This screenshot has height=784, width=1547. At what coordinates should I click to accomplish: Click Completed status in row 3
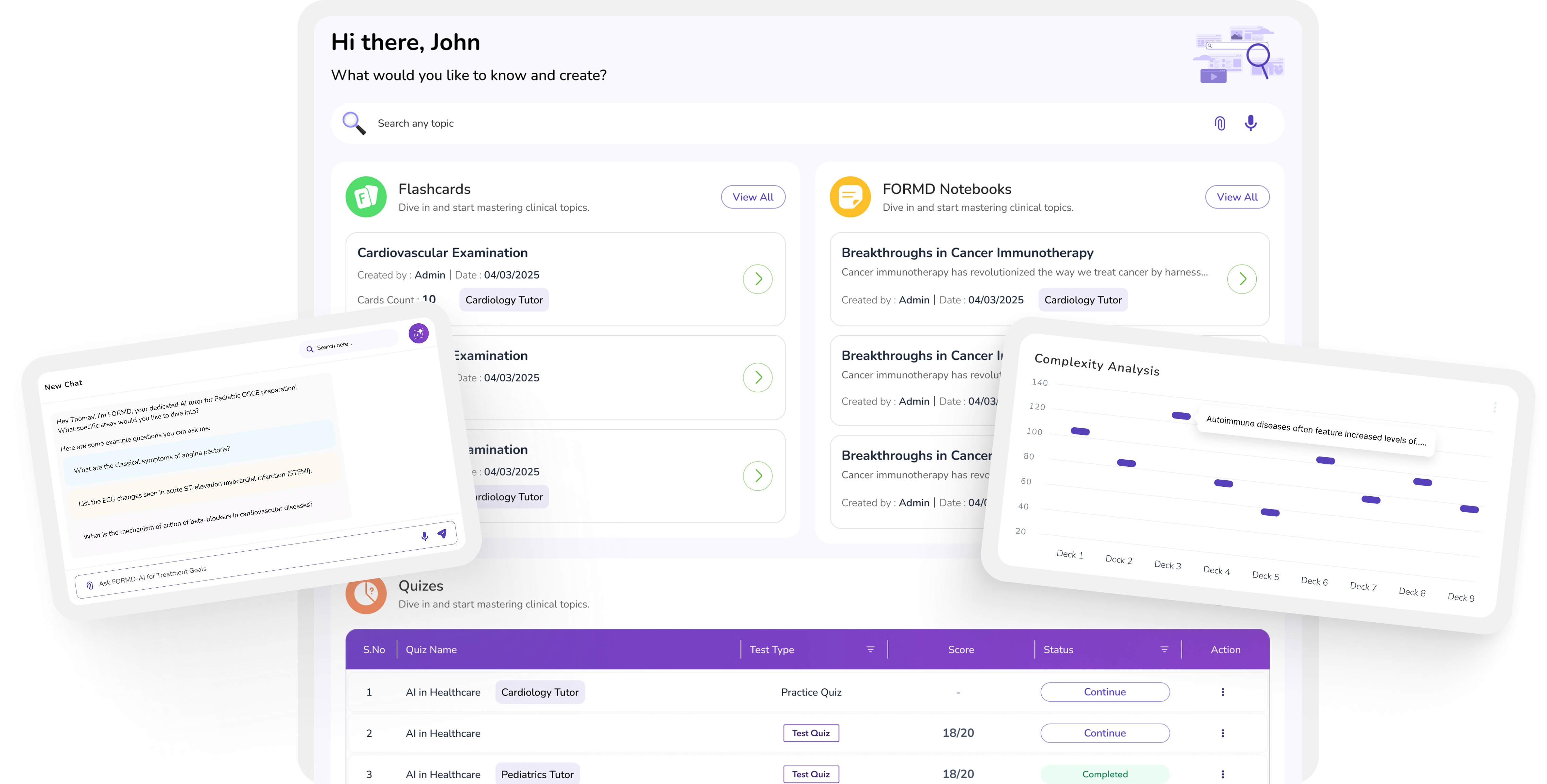(x=1105, y=774)
